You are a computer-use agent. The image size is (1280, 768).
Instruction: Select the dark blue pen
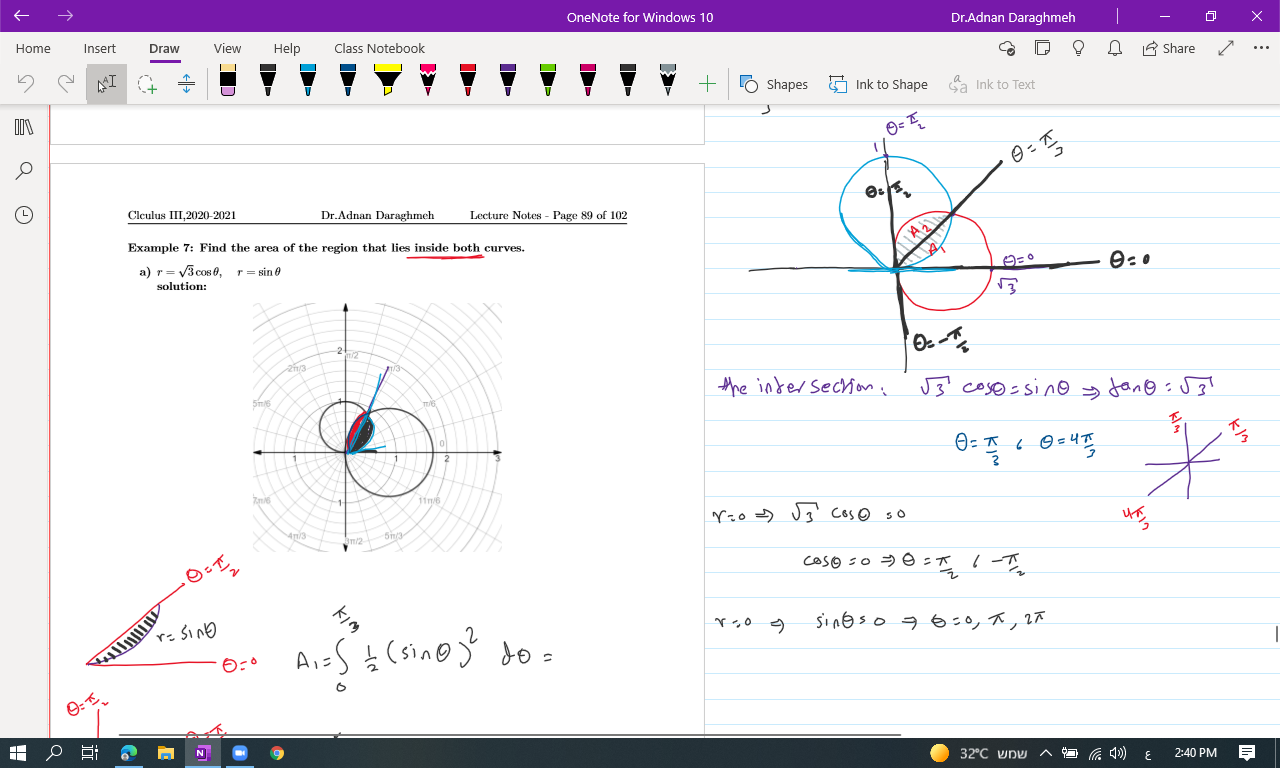click(x=348, y=81)
